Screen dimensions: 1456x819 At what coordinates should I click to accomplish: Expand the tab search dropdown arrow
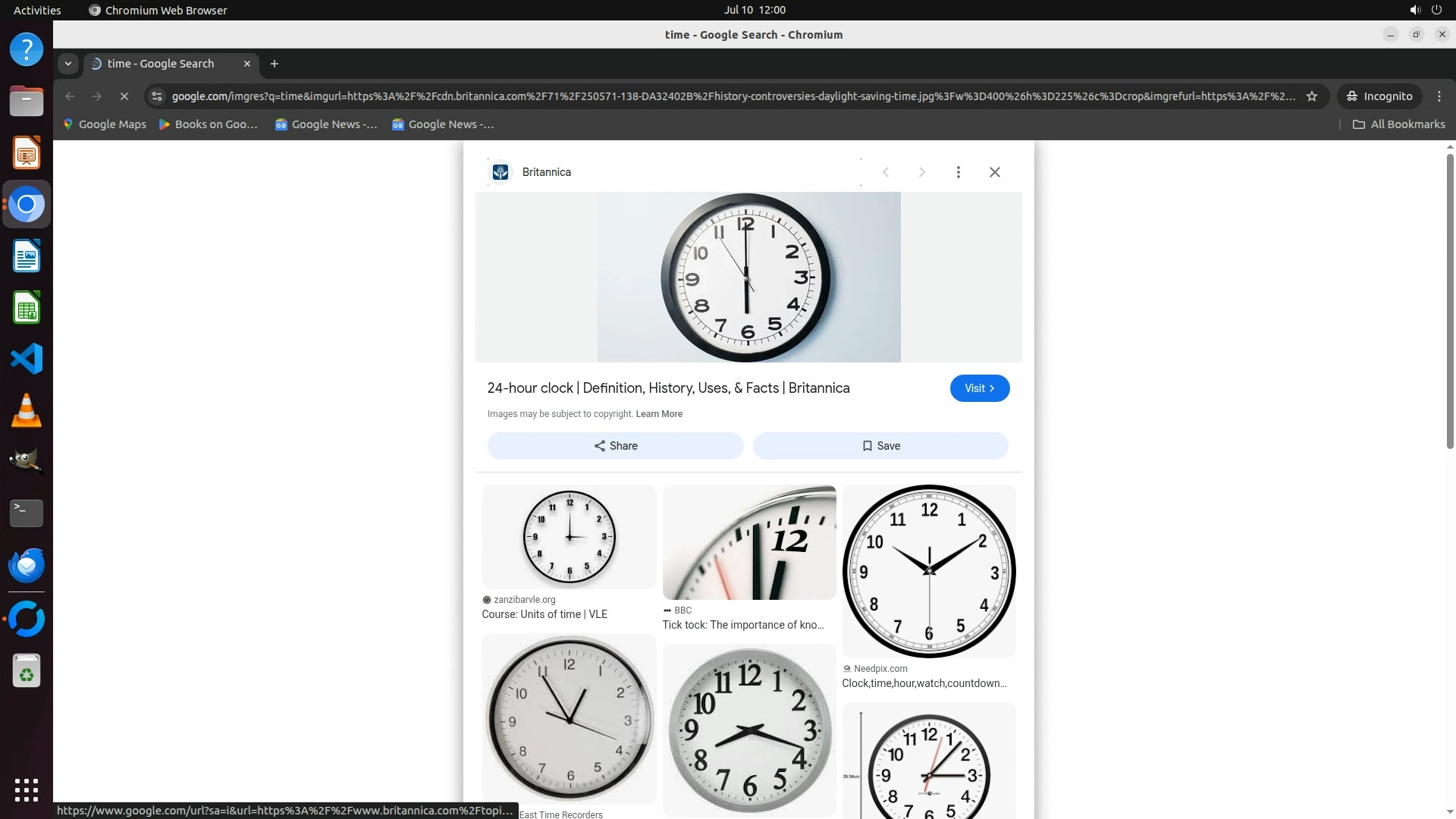68,64
